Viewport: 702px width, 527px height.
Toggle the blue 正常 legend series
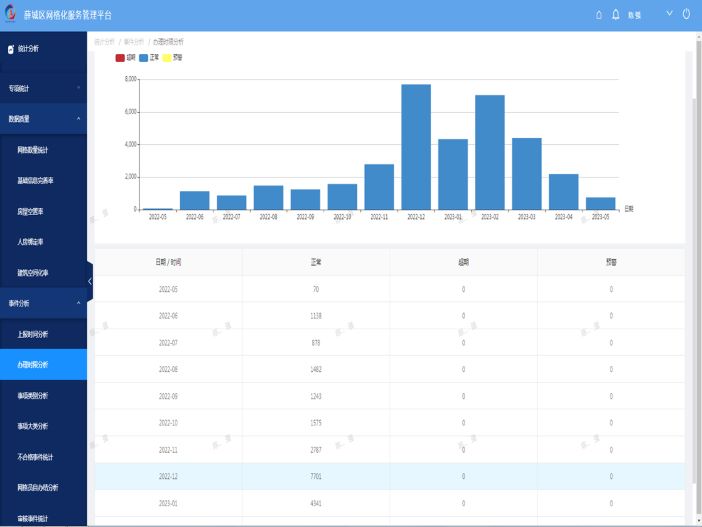pyautogui.click(x=149, y=57)
